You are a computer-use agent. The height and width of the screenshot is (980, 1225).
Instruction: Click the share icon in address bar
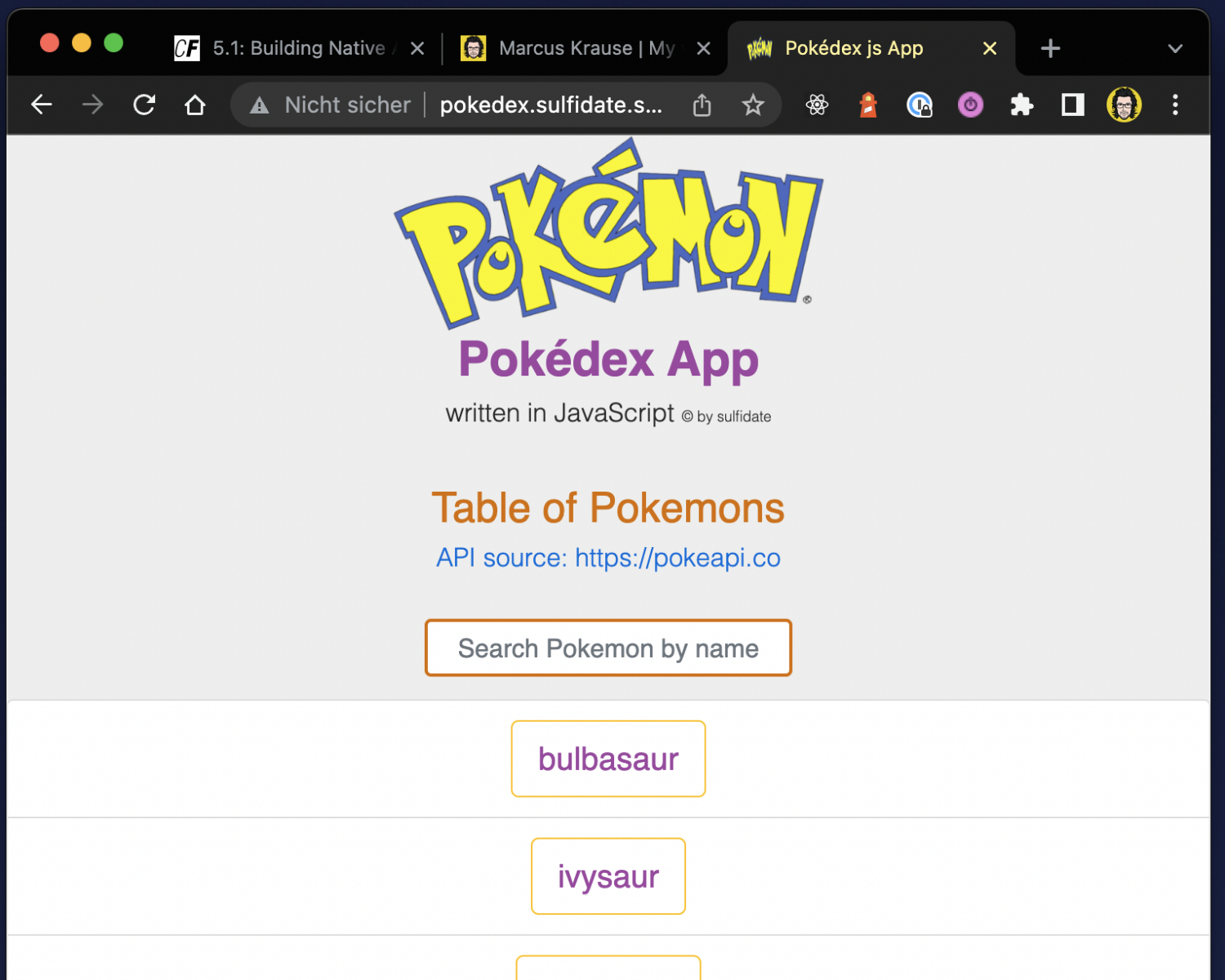pos(702,105)
